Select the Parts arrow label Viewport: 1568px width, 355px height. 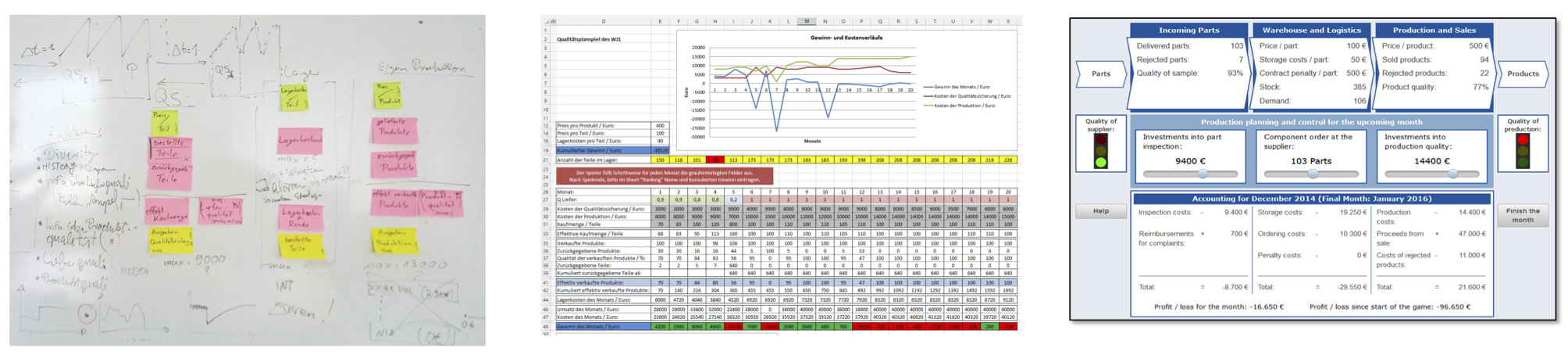[1101, 74]
